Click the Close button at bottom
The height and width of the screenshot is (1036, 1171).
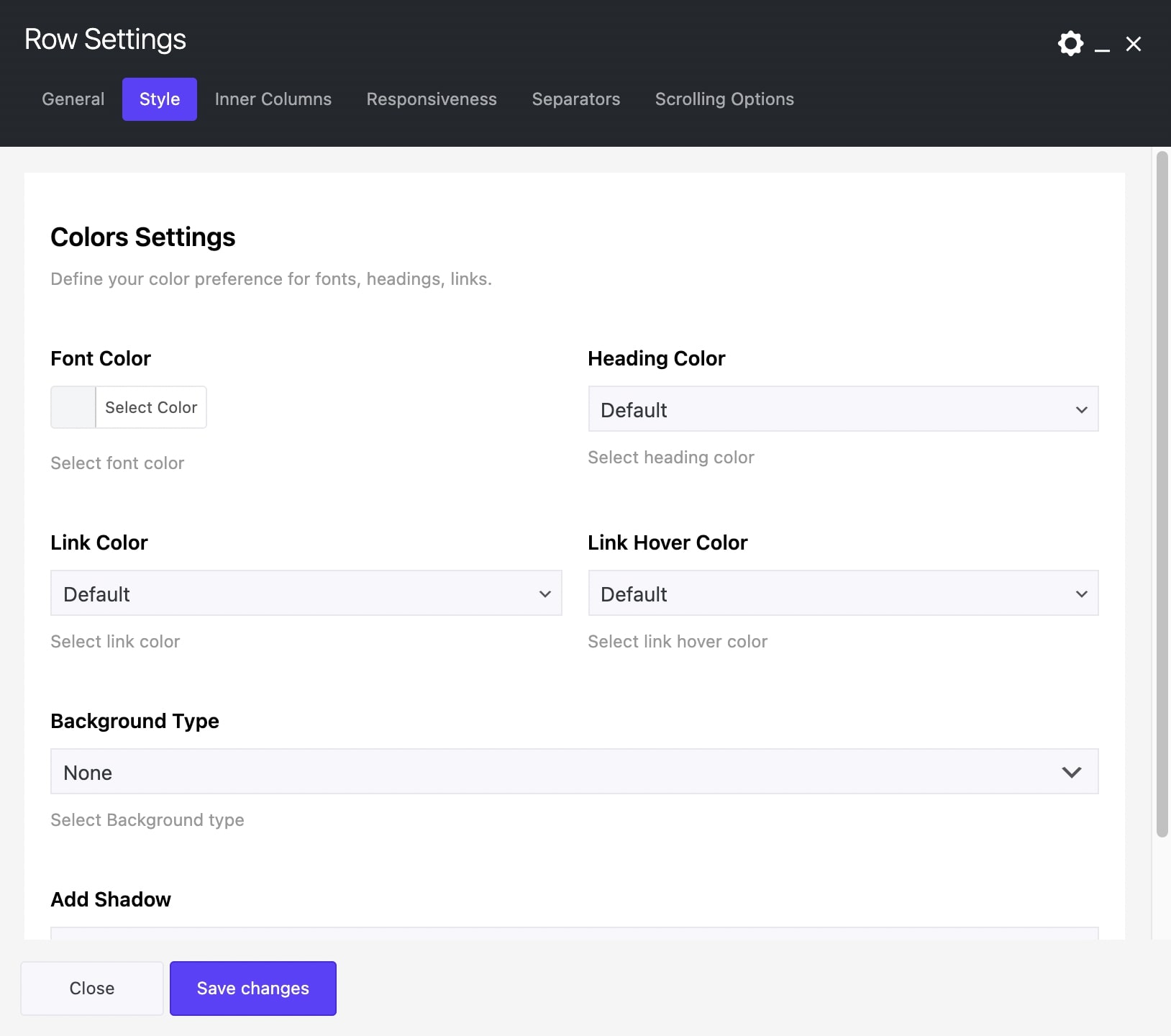click(x=92, y=989)
